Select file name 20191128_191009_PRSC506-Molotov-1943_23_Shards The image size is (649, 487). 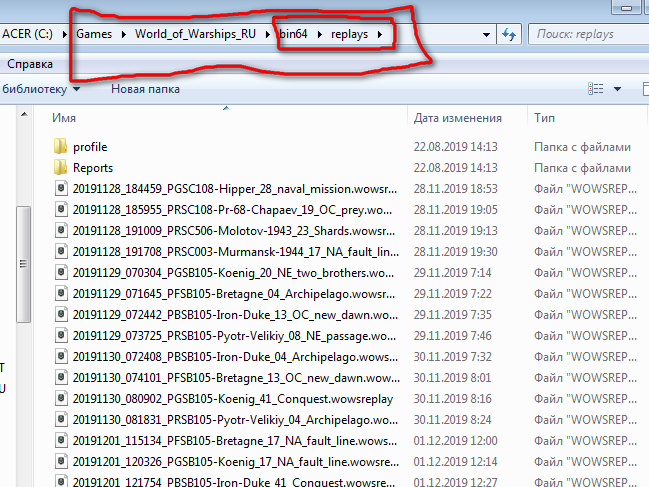click(x=234, y=230)
